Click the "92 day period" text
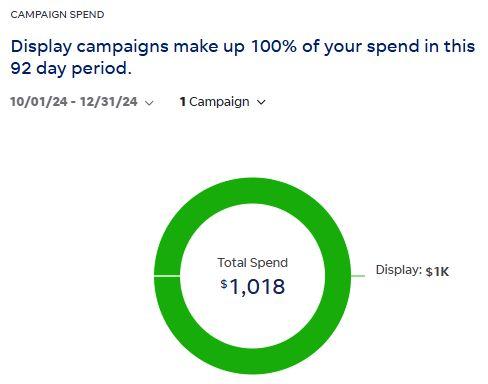488x384 pixels. (71, 68)
